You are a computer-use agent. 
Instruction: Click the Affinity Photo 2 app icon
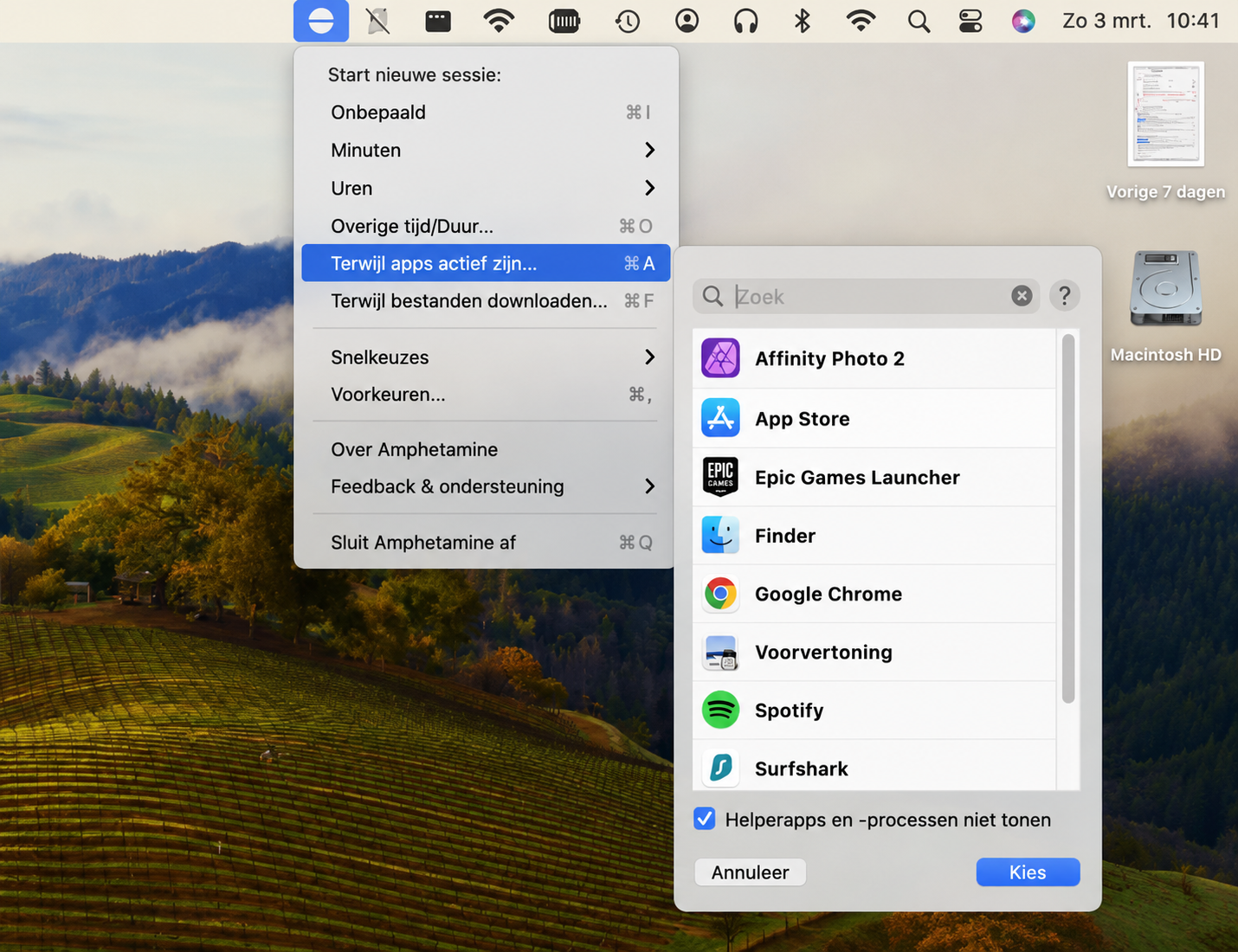tap(720, 358)
